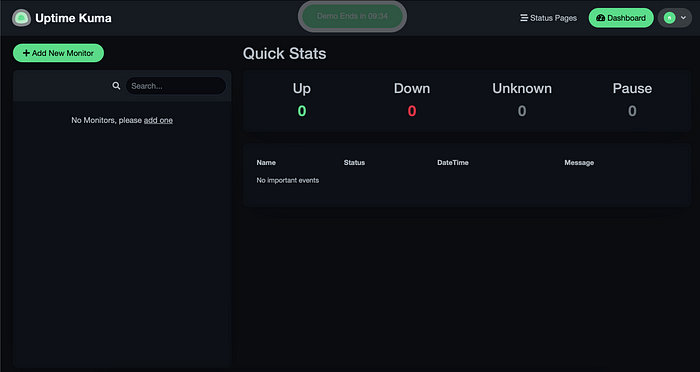Click the 'No important events' row
The image size is (700, 372).
click(x=467, y=180)
